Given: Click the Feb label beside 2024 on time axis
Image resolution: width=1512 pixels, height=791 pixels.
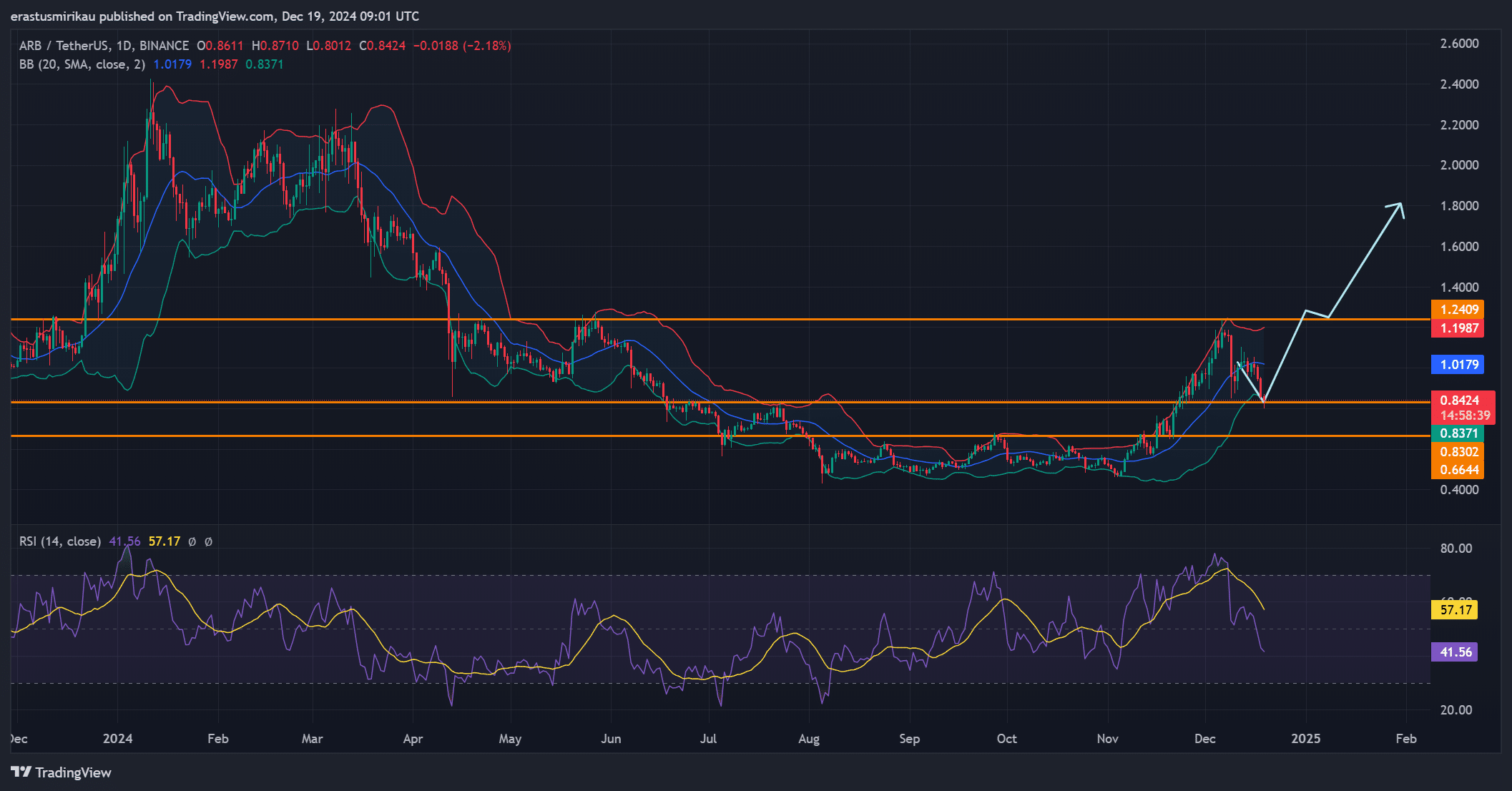Looking at the screenshot, I should coord(218,739).
